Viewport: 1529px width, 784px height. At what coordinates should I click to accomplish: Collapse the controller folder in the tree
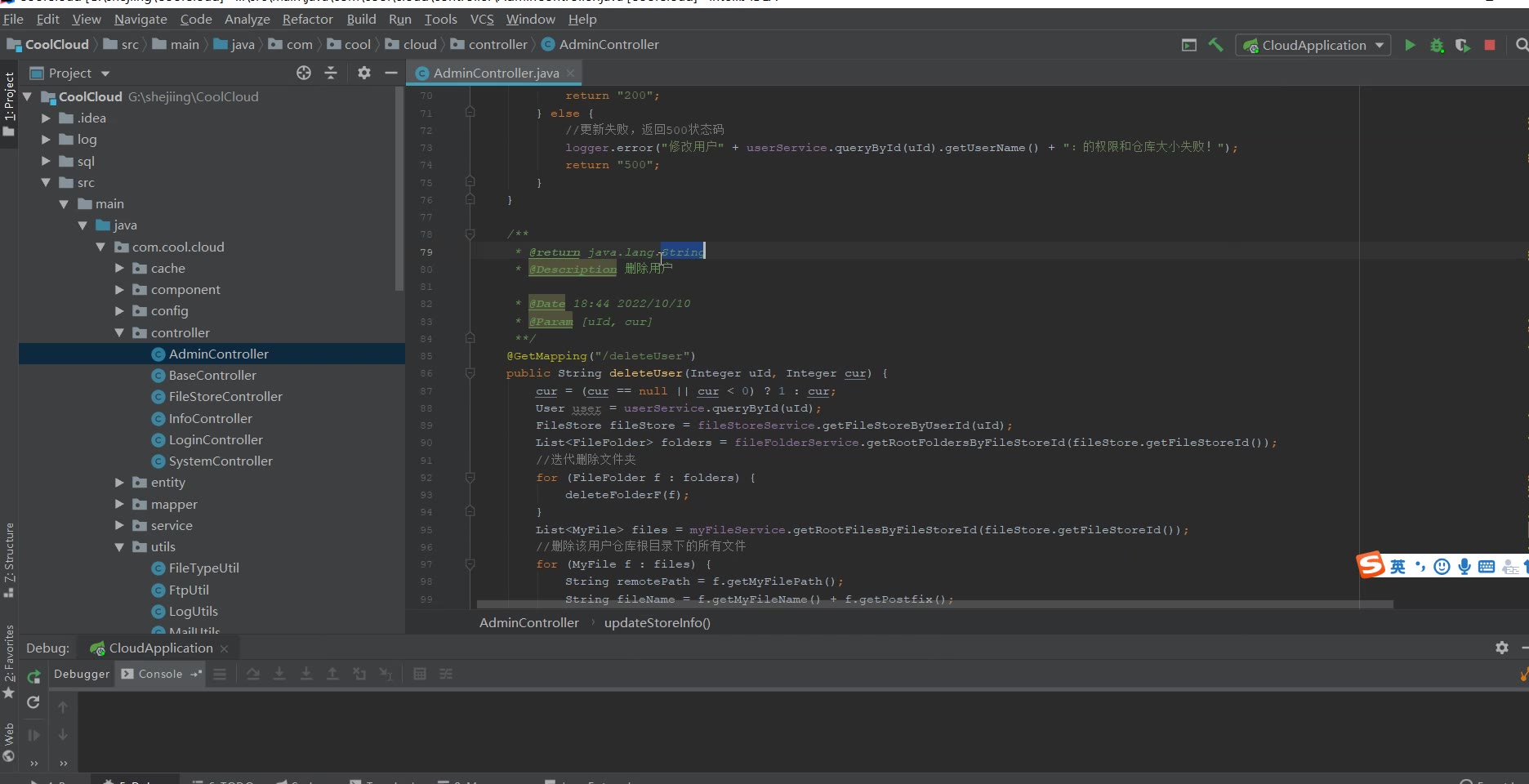[x=119, y=333]
